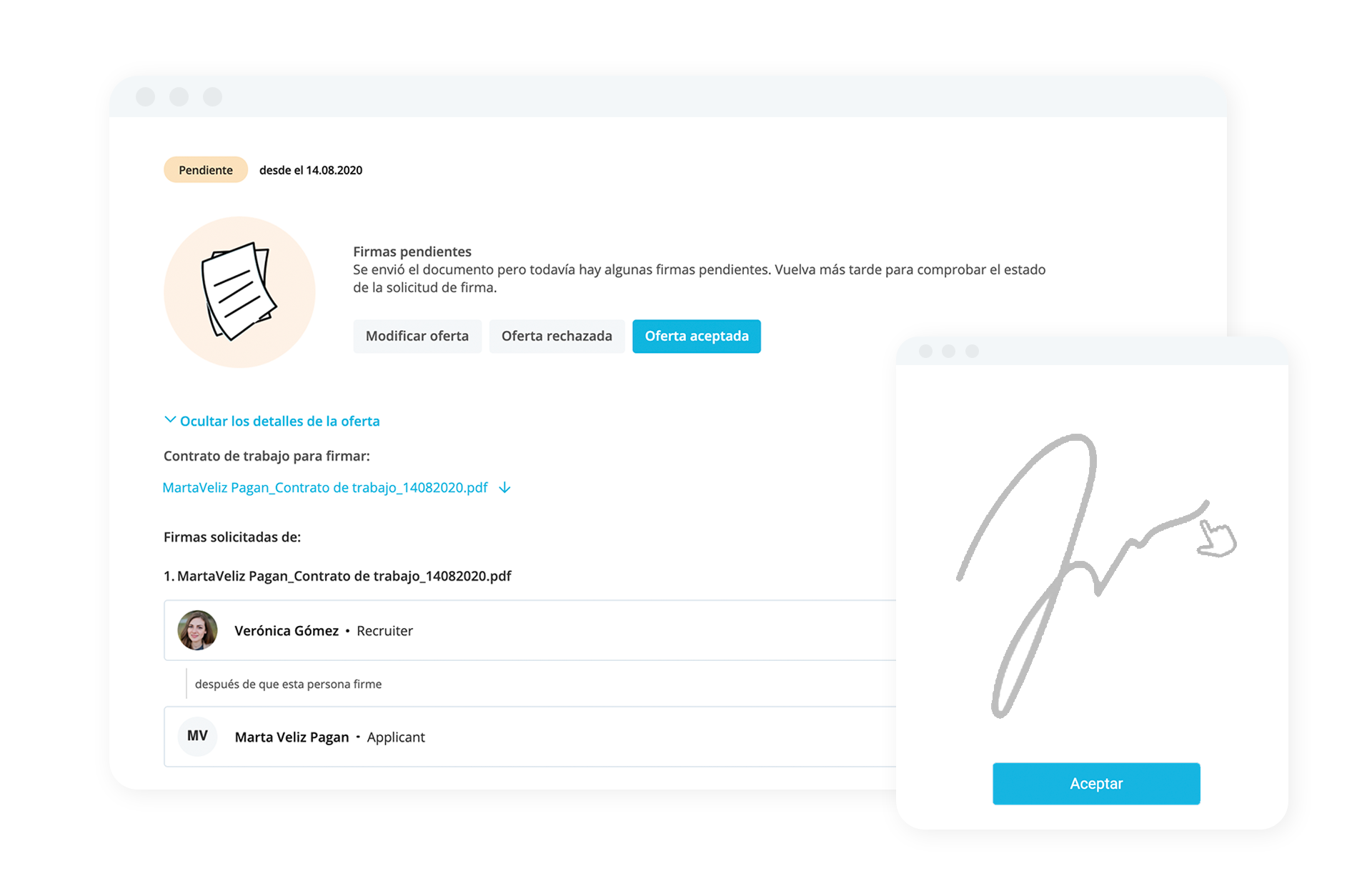Click Verónica Gómez recruiter profile picture
Image resolution: width=1372 pixels, height=876 pixels.
(x=198, y=631)
